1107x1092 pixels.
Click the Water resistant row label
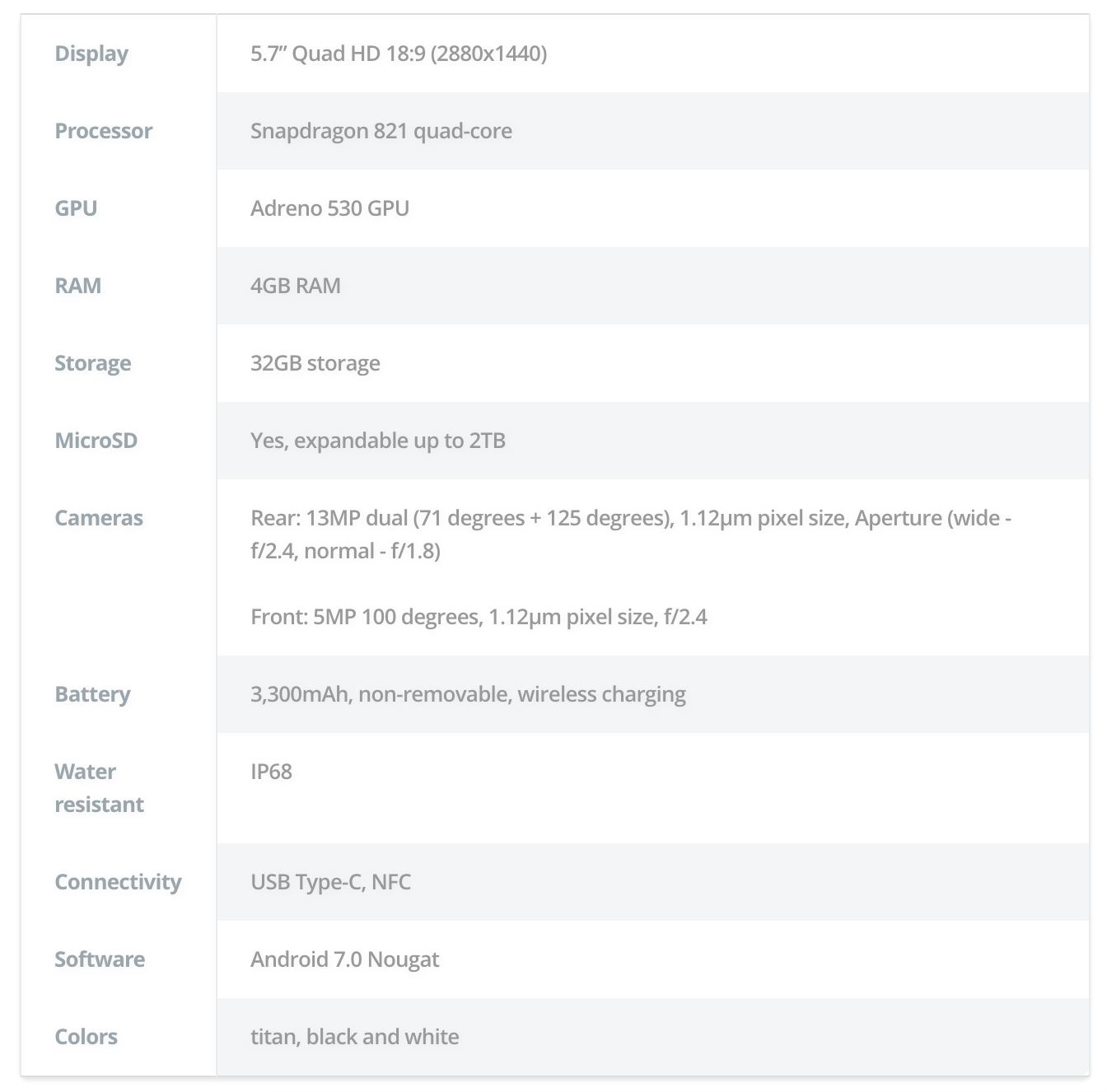pyautogui.click(x=99, y=788)
